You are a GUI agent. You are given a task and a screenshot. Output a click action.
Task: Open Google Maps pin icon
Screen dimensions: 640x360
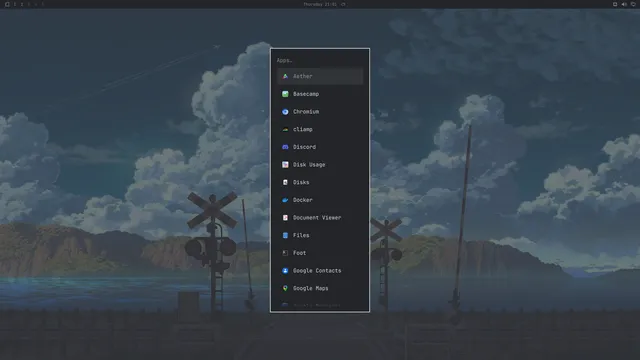click(285, 288)
